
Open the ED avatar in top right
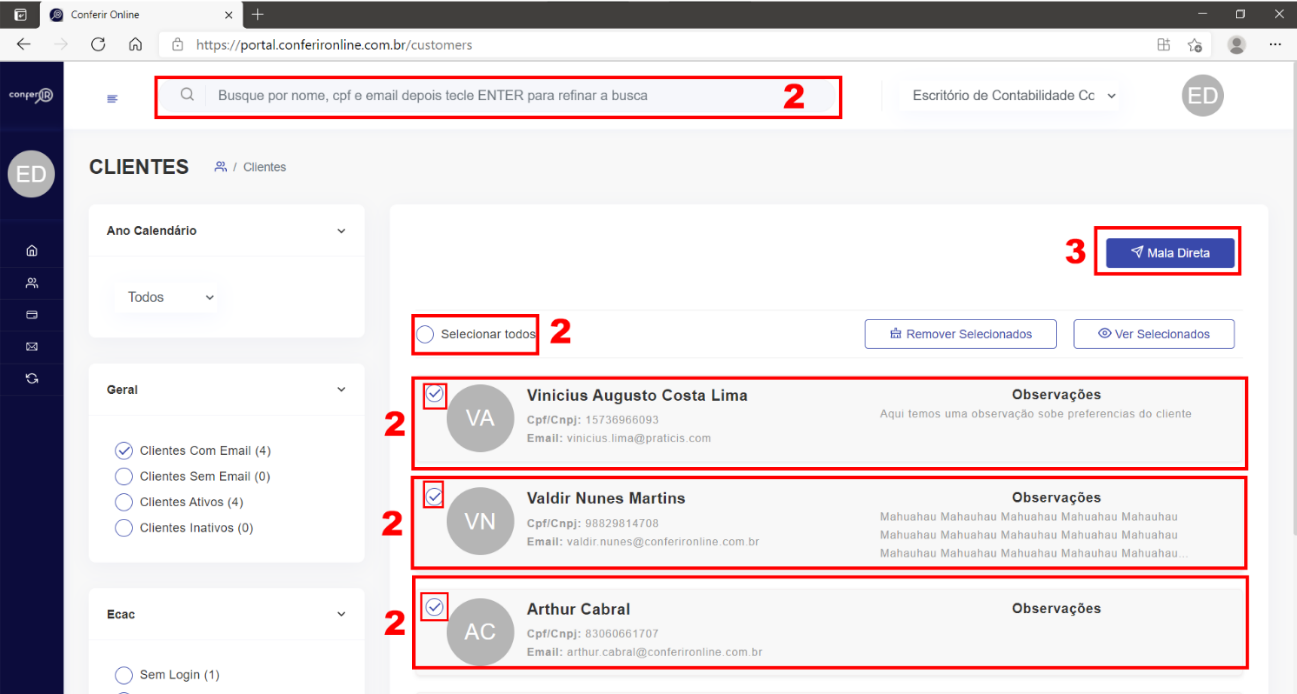tap(1202, 96)
